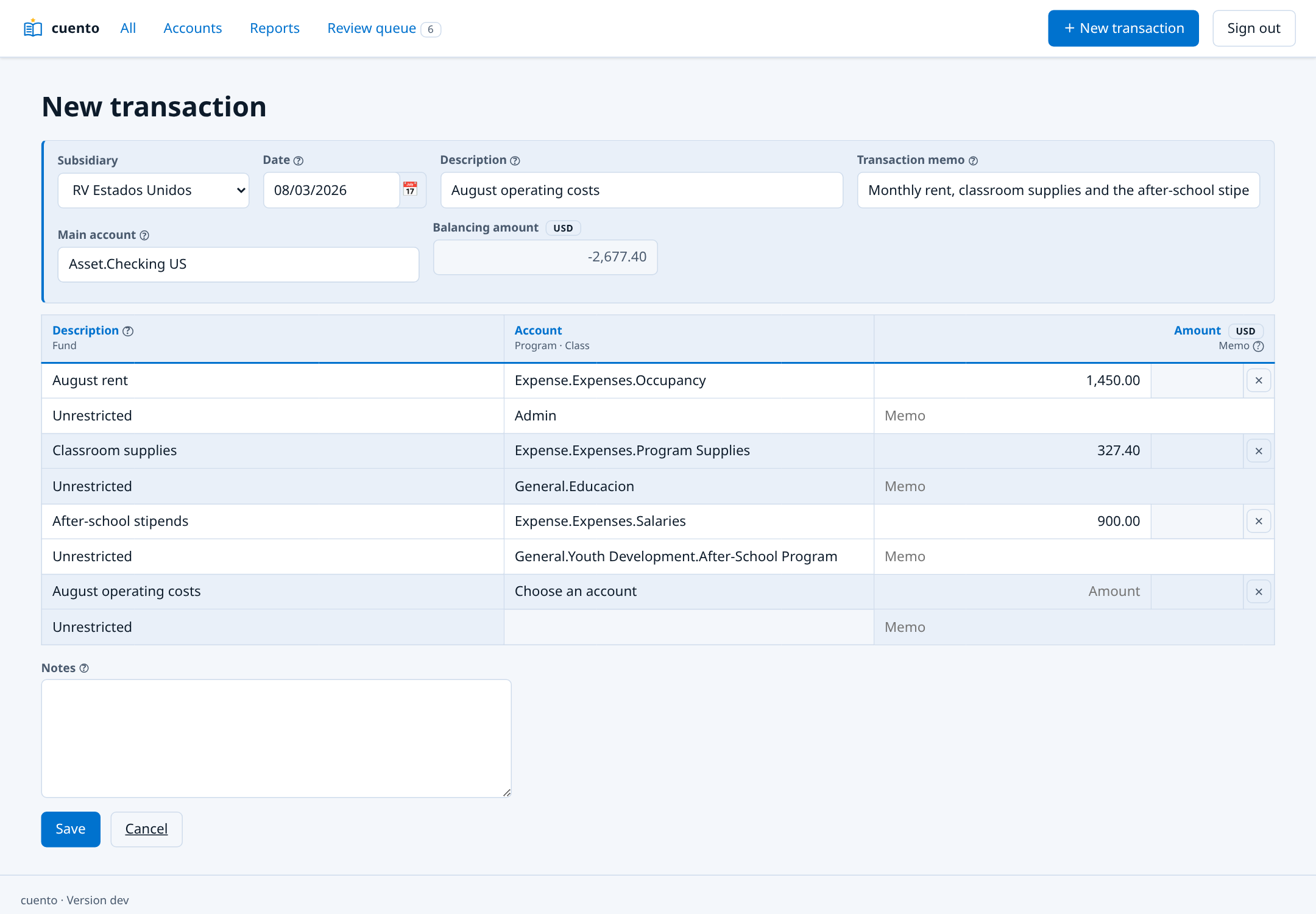The width and height of the screenshot is (1316, 914).
Task: Click the cuento book logo icon
Action: click(32, 28)
